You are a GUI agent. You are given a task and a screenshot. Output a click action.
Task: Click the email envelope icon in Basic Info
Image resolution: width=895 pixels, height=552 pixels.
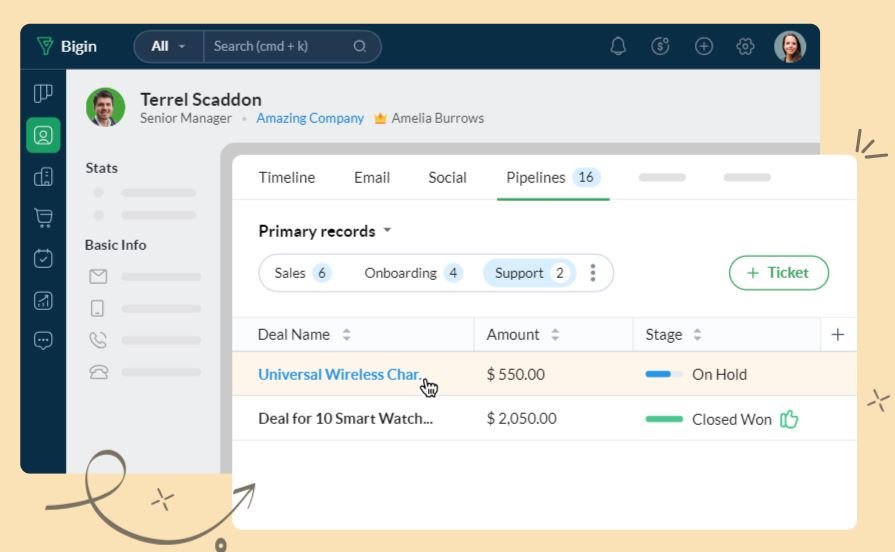98,277
